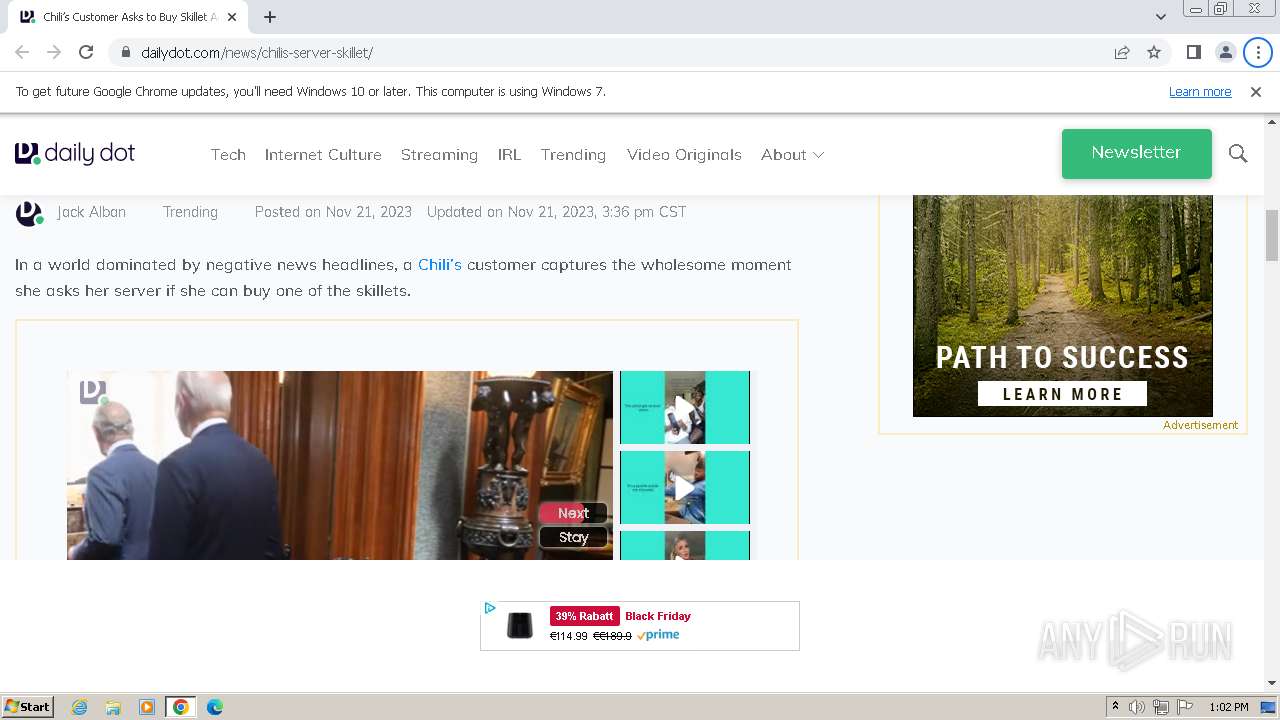Image resolution: width=1280 pixels, height=720 pixels.
Task: Click the padlock site info icon
Action: [x=125, y=52]
